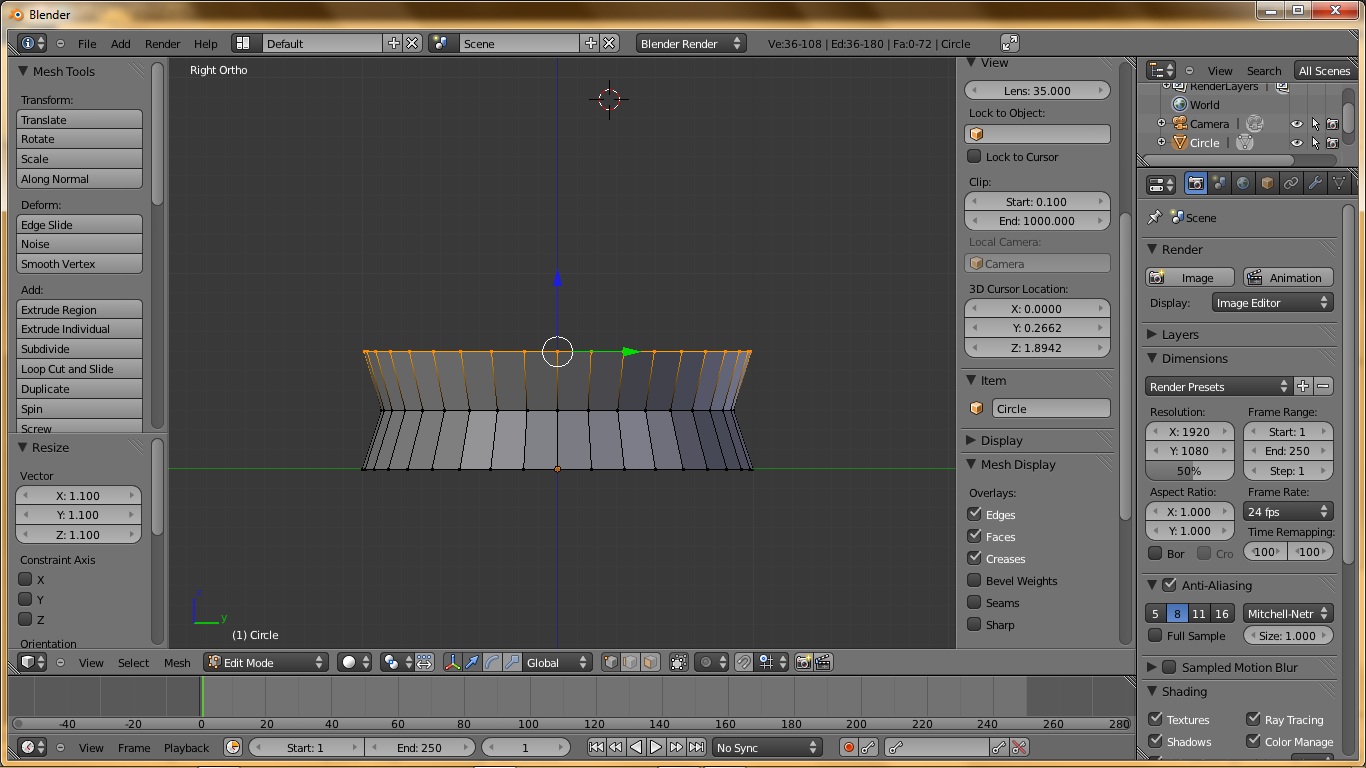Click Extrude Region button

click(x=80, y=309)
